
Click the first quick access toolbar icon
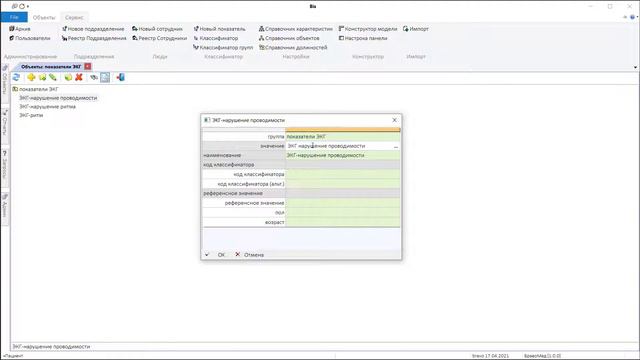[15, 6]
